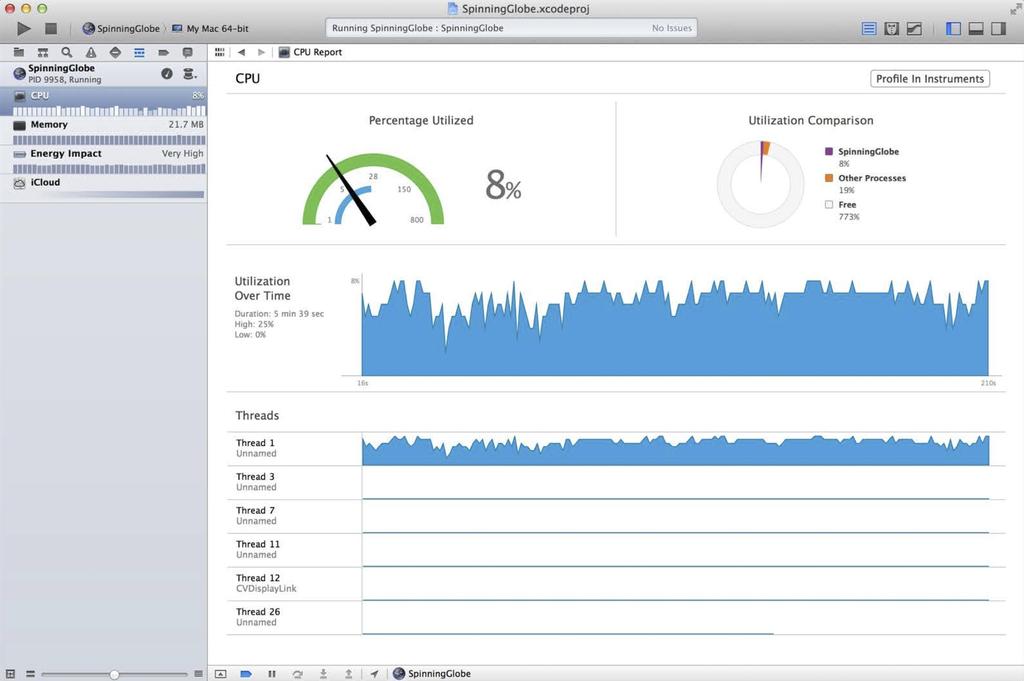Click the Profile In Instruments button

coord(930,78)
